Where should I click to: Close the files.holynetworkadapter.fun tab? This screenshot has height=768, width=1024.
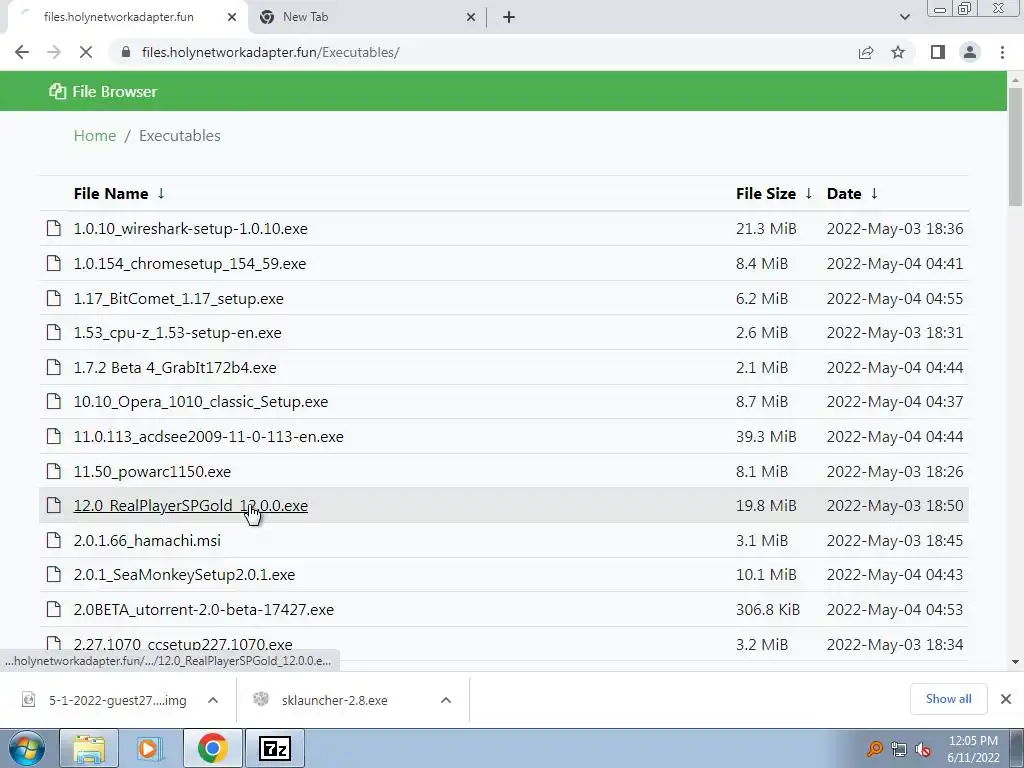tap(232, 17)
